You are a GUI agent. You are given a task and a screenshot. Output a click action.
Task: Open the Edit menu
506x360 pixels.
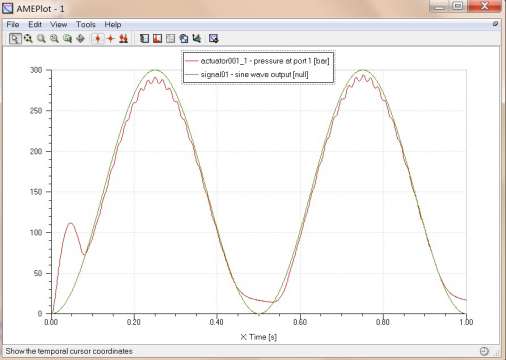coord(35,25)
